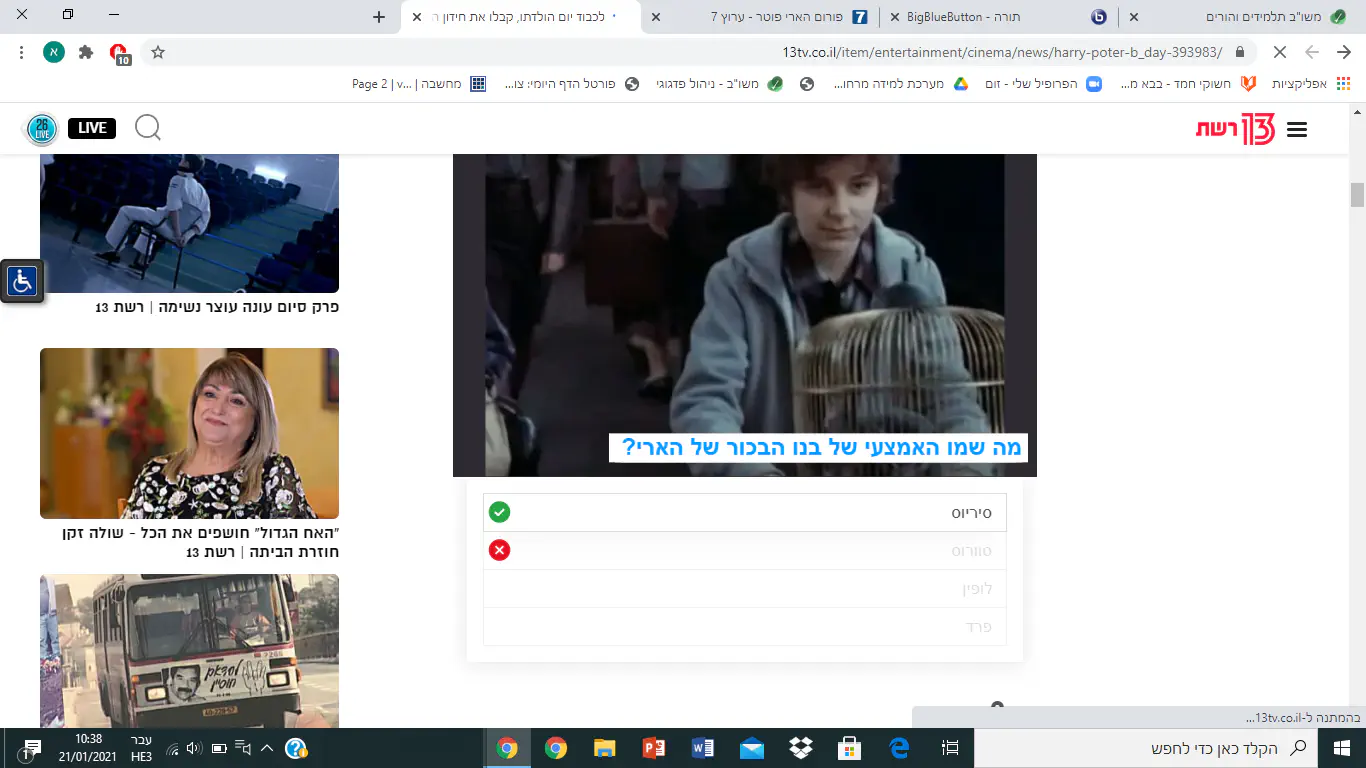Open the channel 26 live icon
This screenshot has height=768, width=1366.
pyautogui.click(x=41, y=128)
